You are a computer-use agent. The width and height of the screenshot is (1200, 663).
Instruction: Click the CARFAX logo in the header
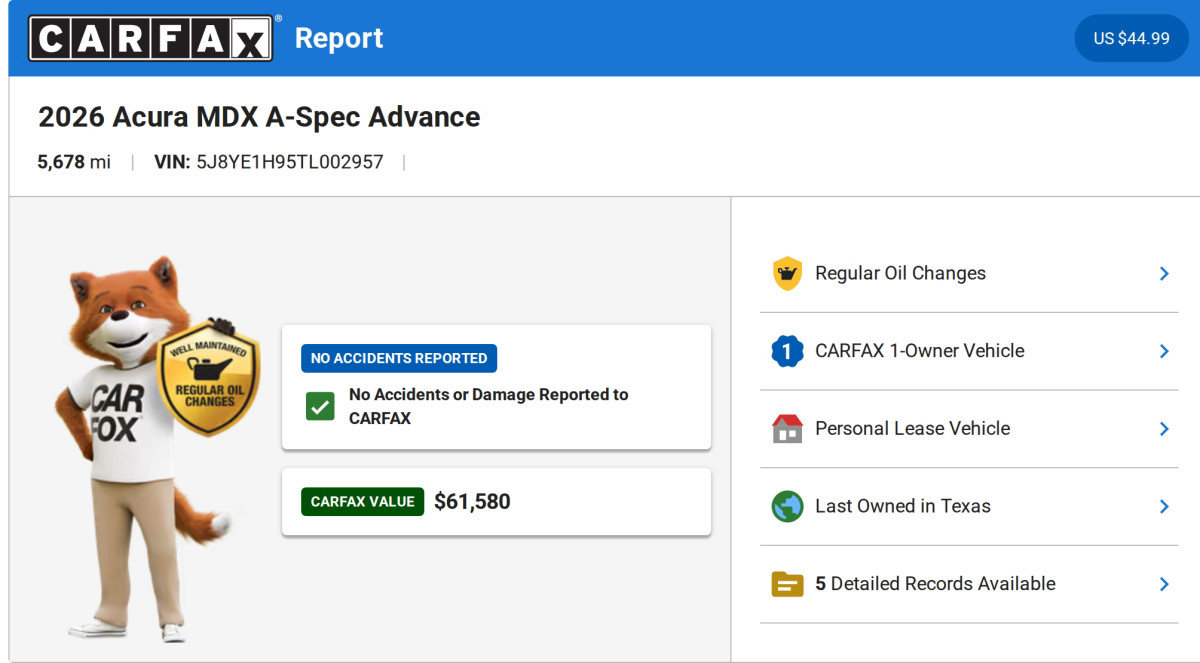150,37
